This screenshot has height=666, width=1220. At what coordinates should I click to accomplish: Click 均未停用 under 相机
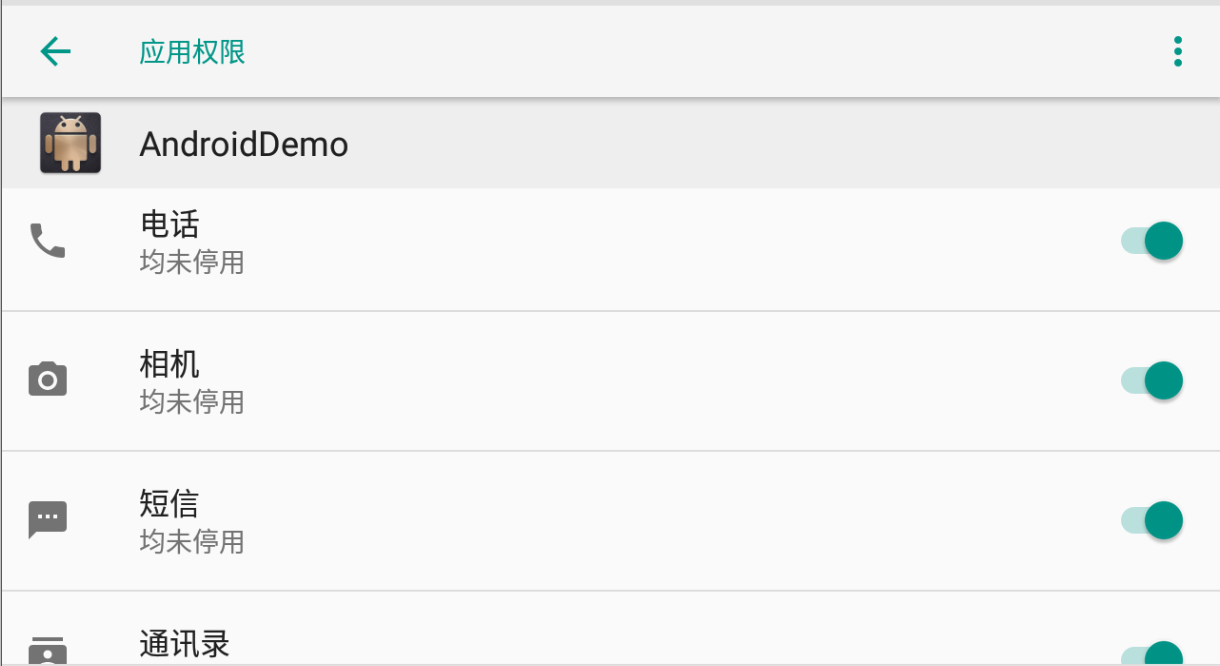click(x=192, y=403)
